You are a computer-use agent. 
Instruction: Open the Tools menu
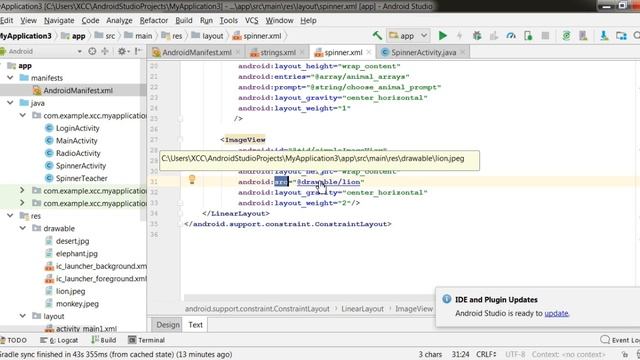pos(229,20)
